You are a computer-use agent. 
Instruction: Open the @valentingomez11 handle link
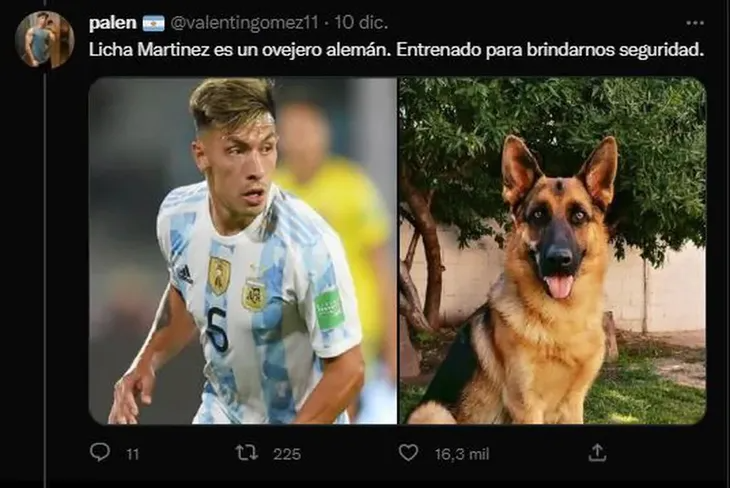pos(244,22)
